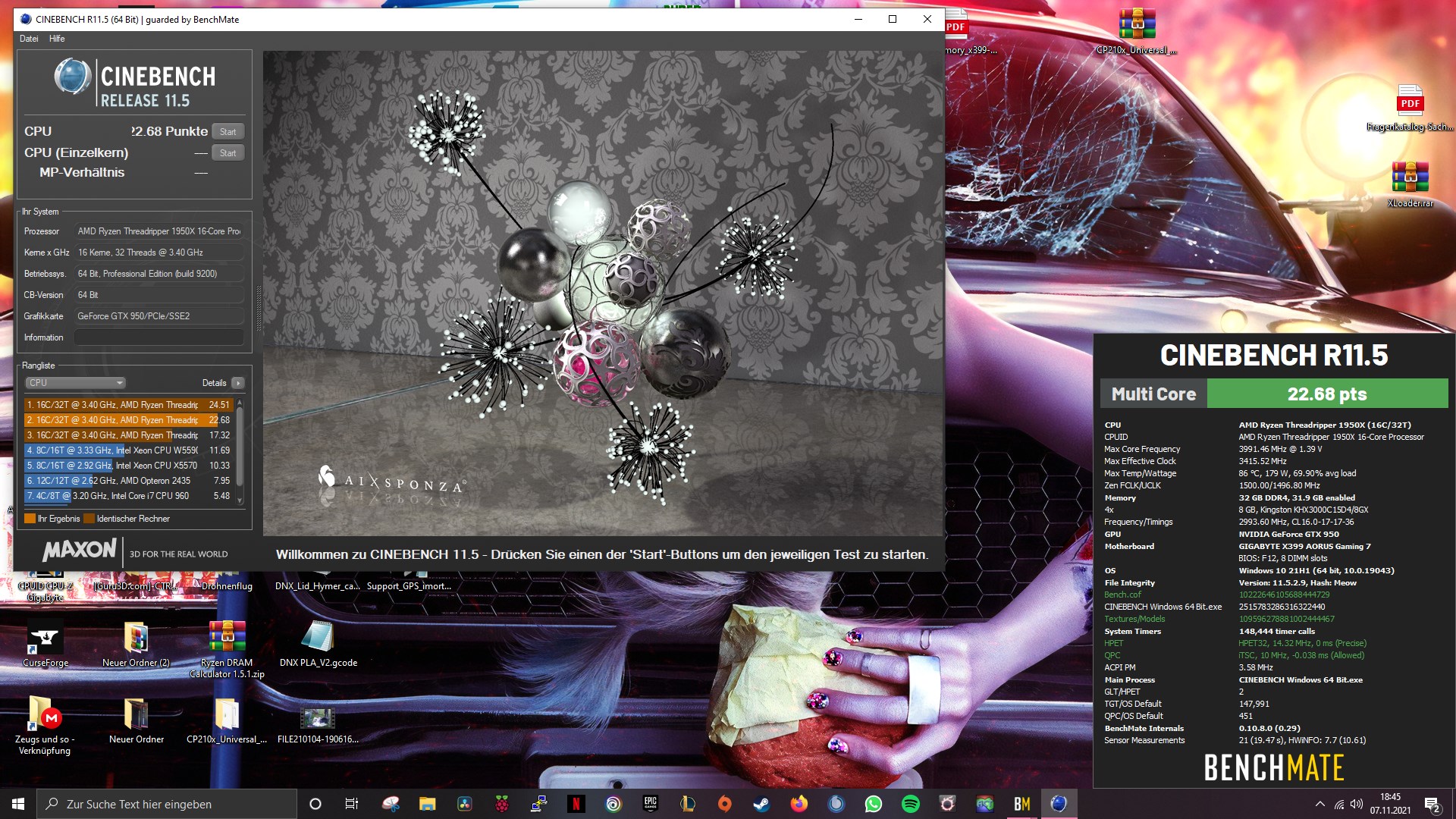Open DaVinci Resolve from the taskbar
This screenshot has width=1456, height=819.
click(x=464, y=804)
